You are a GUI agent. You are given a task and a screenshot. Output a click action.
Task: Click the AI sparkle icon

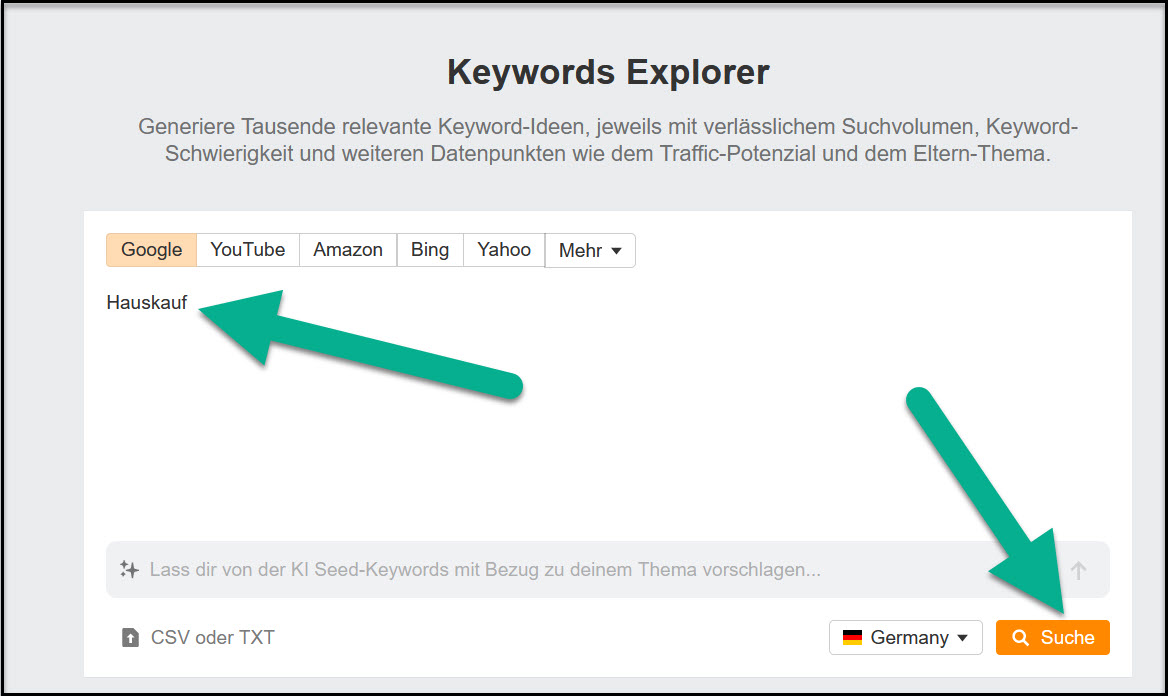[129, 570]
